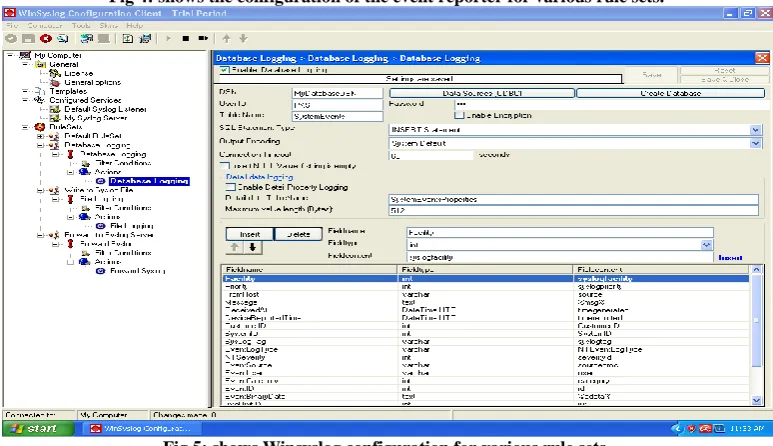Image resolution: width=773 pixels, height=446 pixels.
Task: Collapse the Configured Services node
Action: point(25,100)
